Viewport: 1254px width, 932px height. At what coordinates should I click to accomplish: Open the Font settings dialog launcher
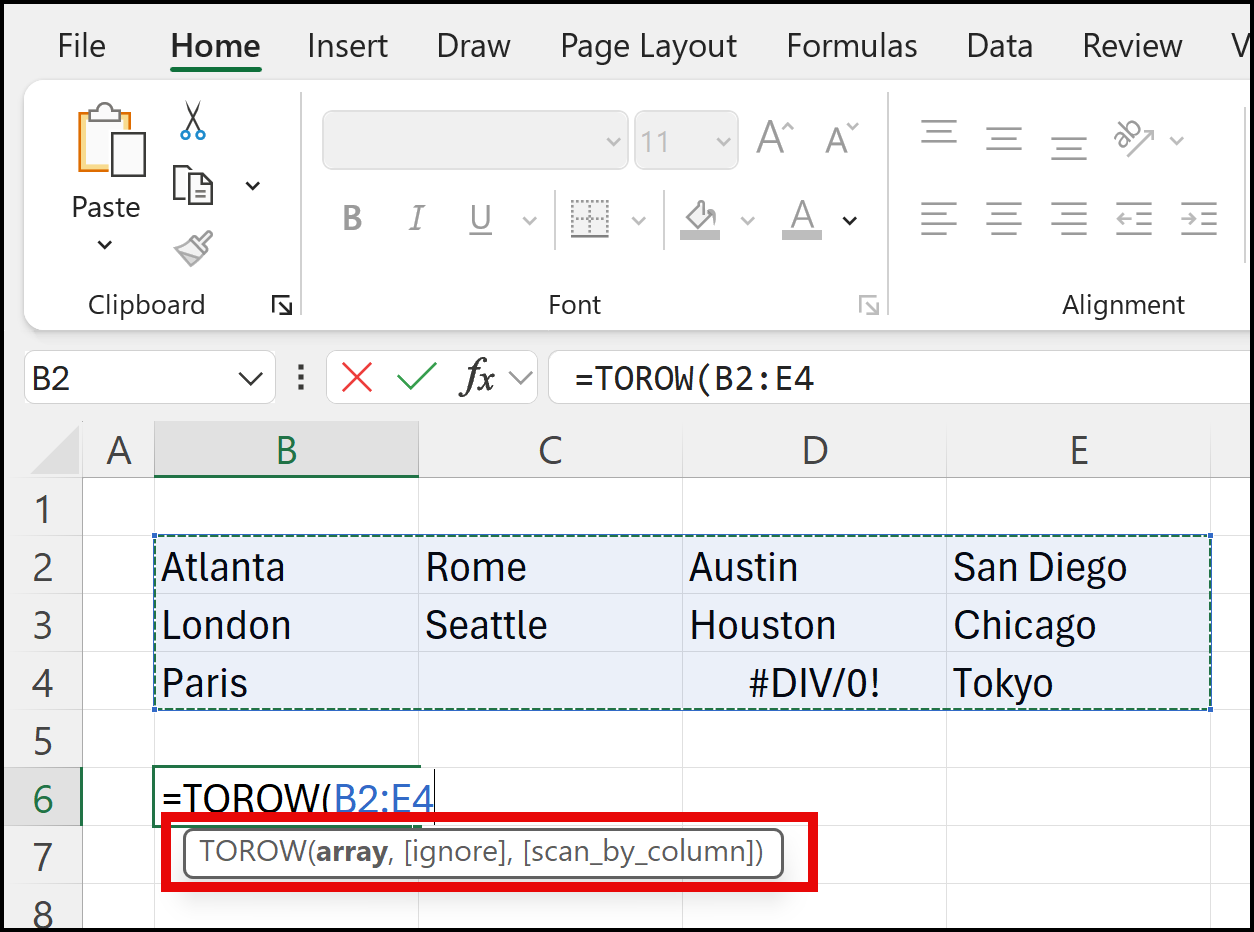tap(869, 303)
